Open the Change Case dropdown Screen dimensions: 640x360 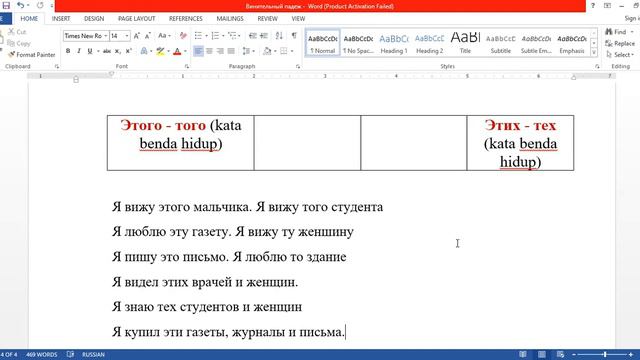tap(164, 36)
